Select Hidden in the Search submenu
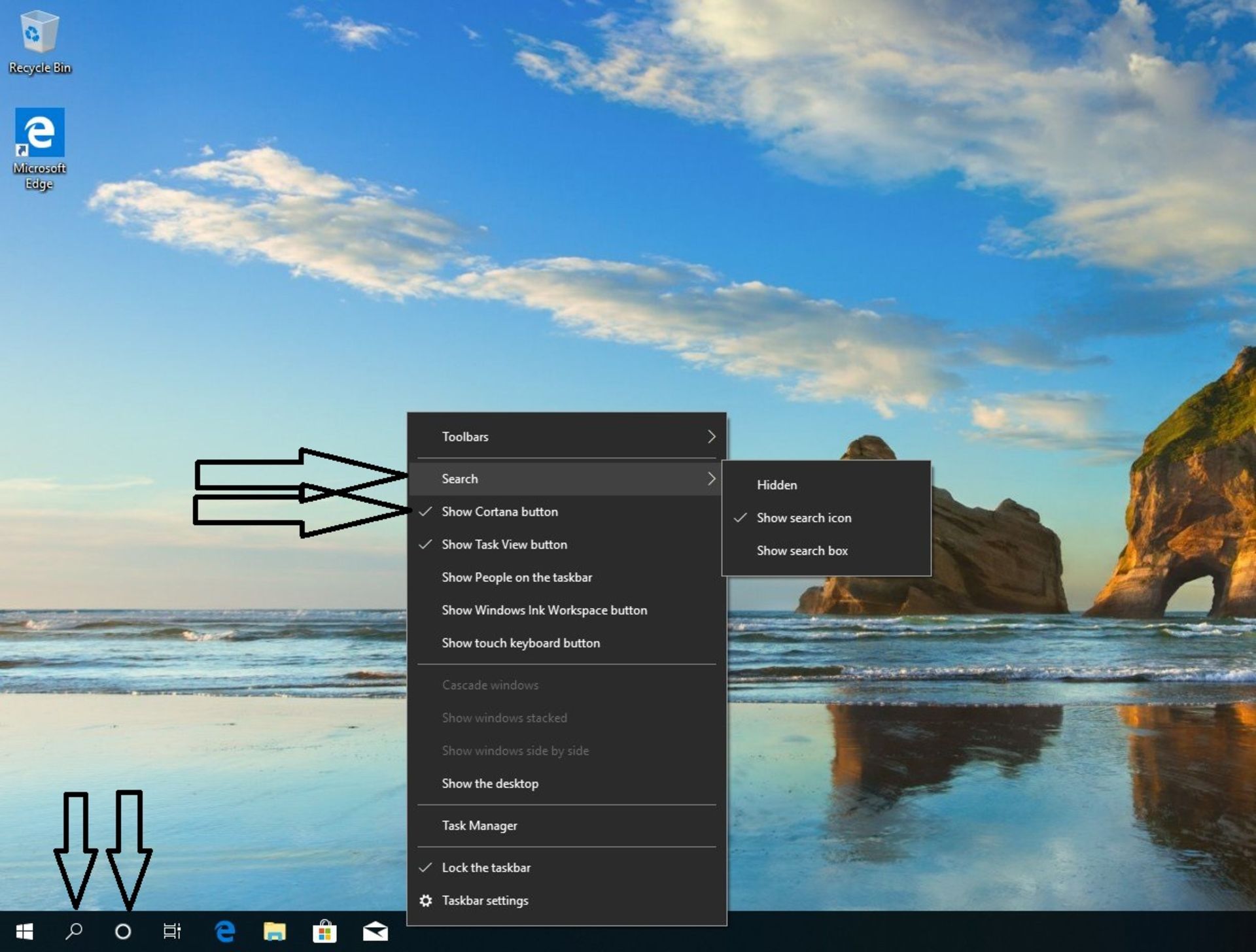 776,485
